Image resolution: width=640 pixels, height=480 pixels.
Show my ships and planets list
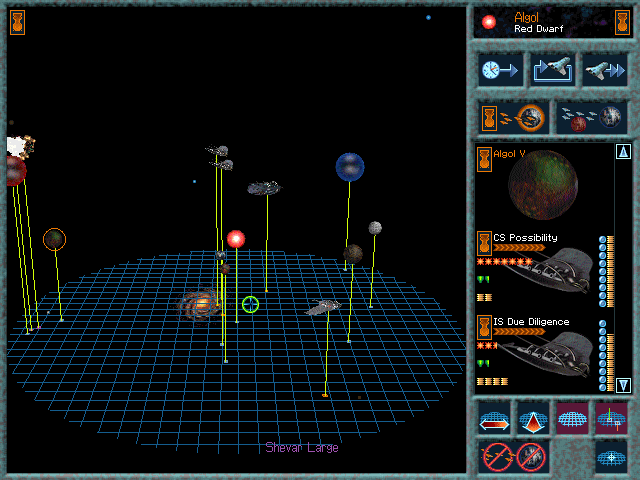pyautogui.click(x=513, y=118)
